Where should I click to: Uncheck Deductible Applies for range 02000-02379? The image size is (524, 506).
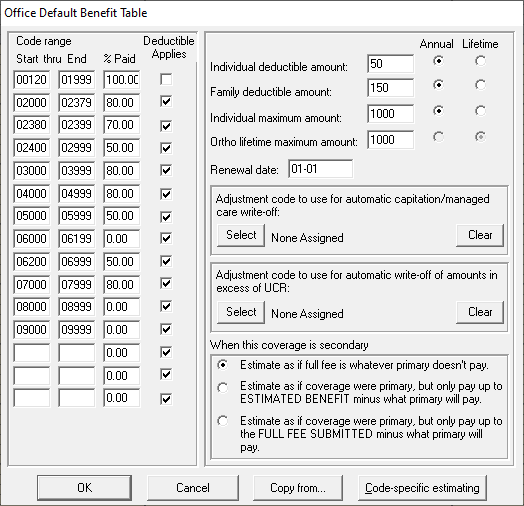tap(166, 102)
